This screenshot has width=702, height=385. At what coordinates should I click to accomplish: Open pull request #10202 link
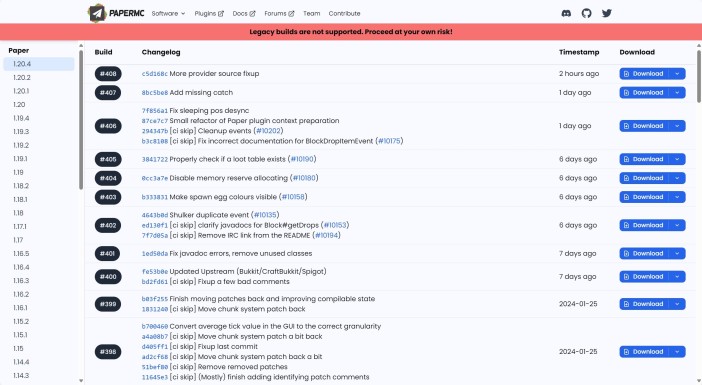pyautogui.click(x=268, y=131)
